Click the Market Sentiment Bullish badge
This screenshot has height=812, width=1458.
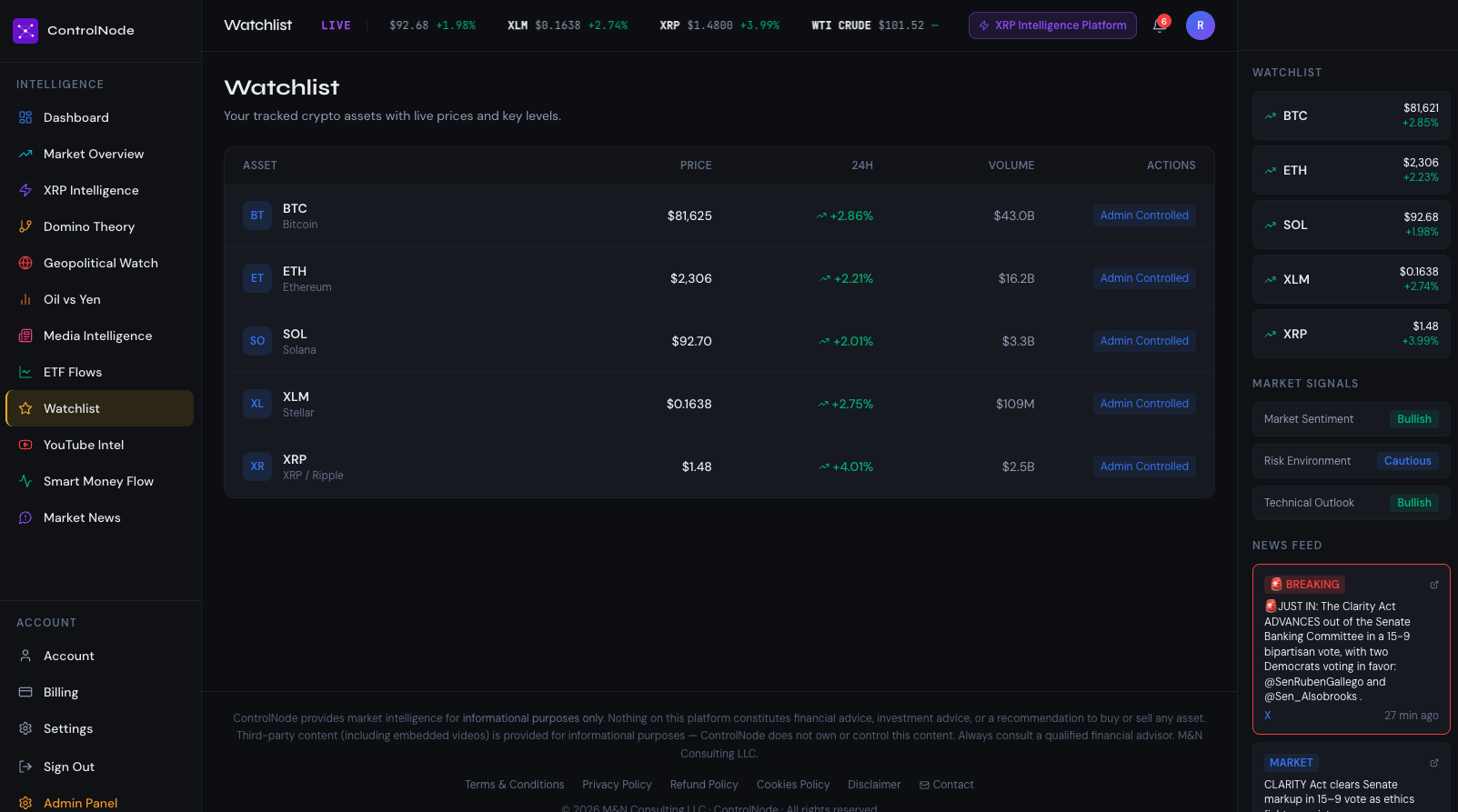(x=1414, y=419)
